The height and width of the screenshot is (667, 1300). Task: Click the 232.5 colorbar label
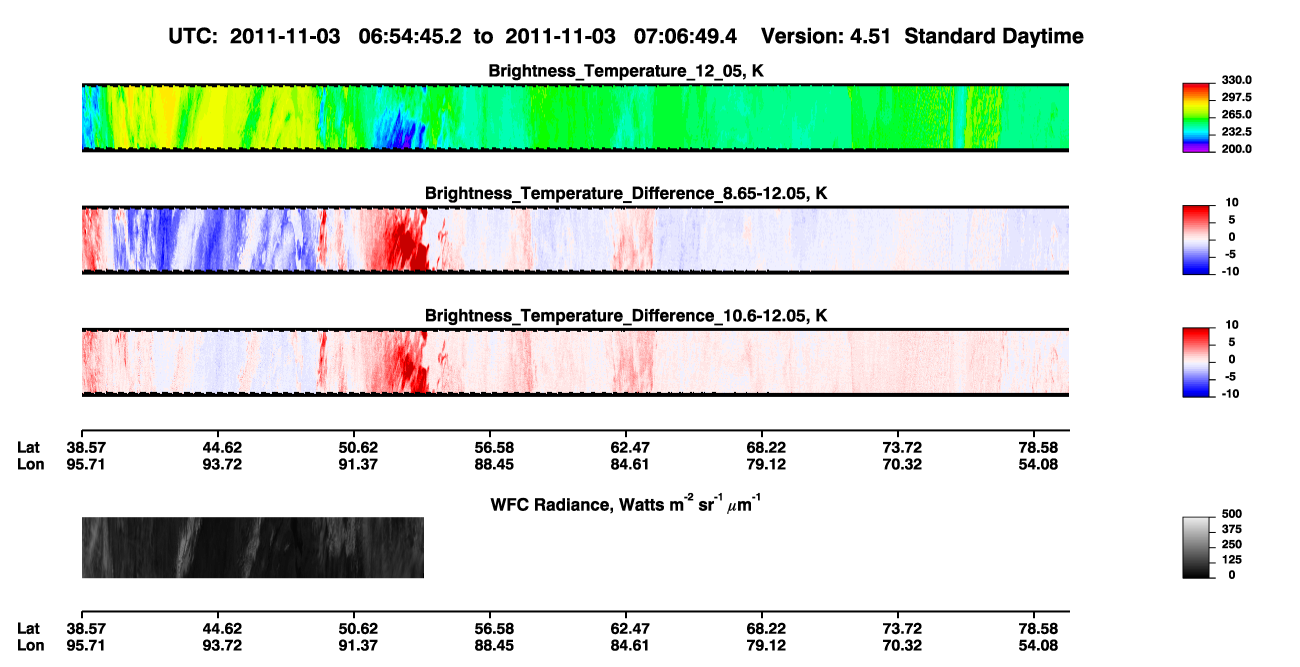(x=1238, y=131)
